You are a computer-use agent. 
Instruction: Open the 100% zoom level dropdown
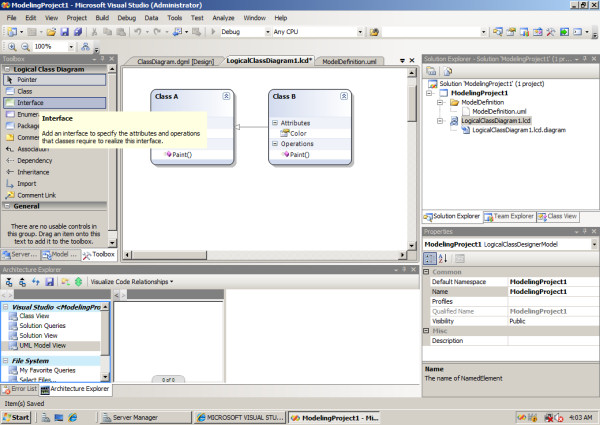pyautogui.click(x=71, y=47)
